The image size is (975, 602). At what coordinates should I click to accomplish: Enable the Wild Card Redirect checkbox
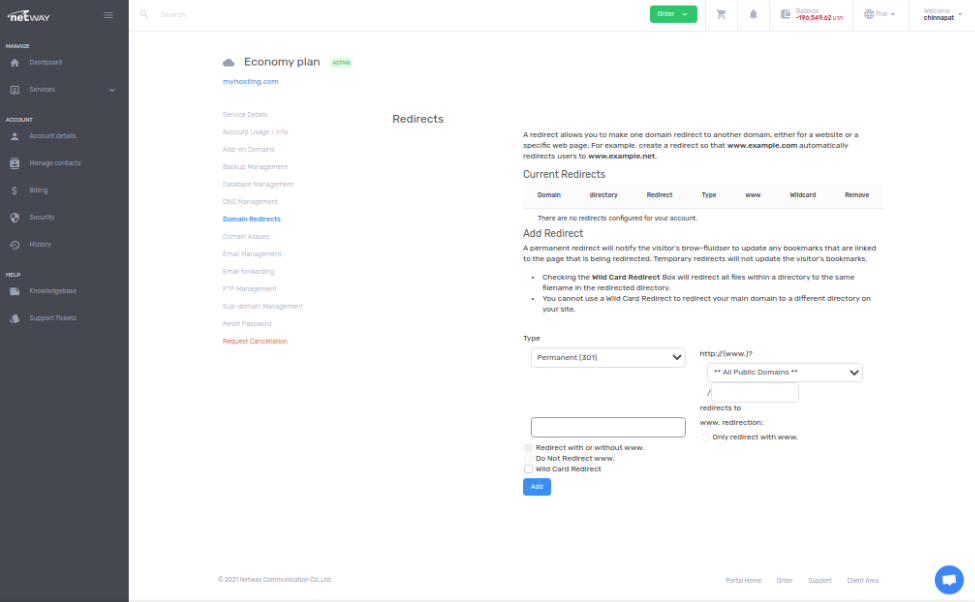click(528, 469)
